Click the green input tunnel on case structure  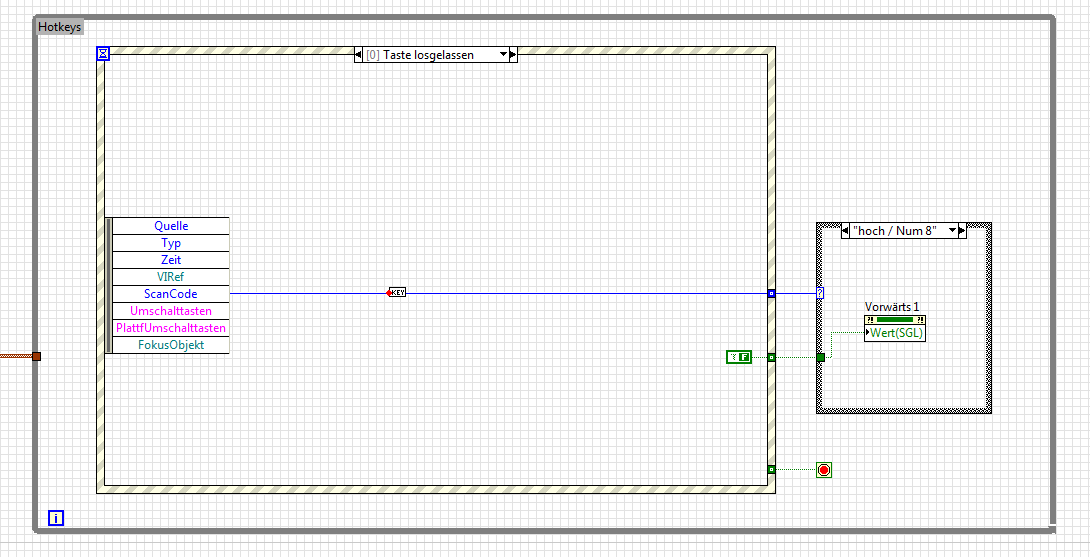(820, 357)
